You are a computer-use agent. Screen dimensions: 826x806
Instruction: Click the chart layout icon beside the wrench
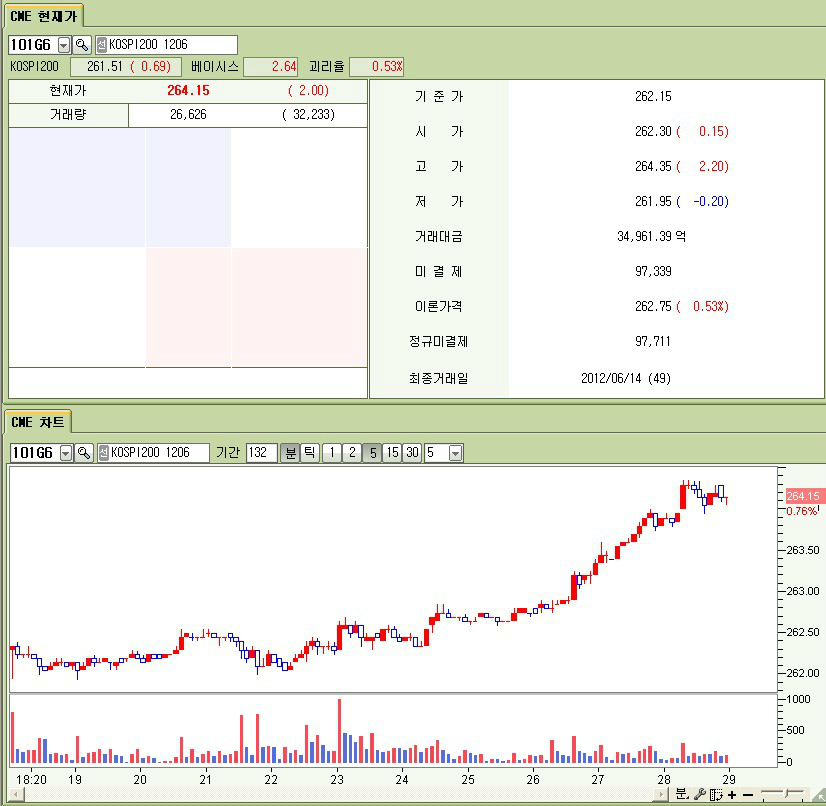[716, 794]
